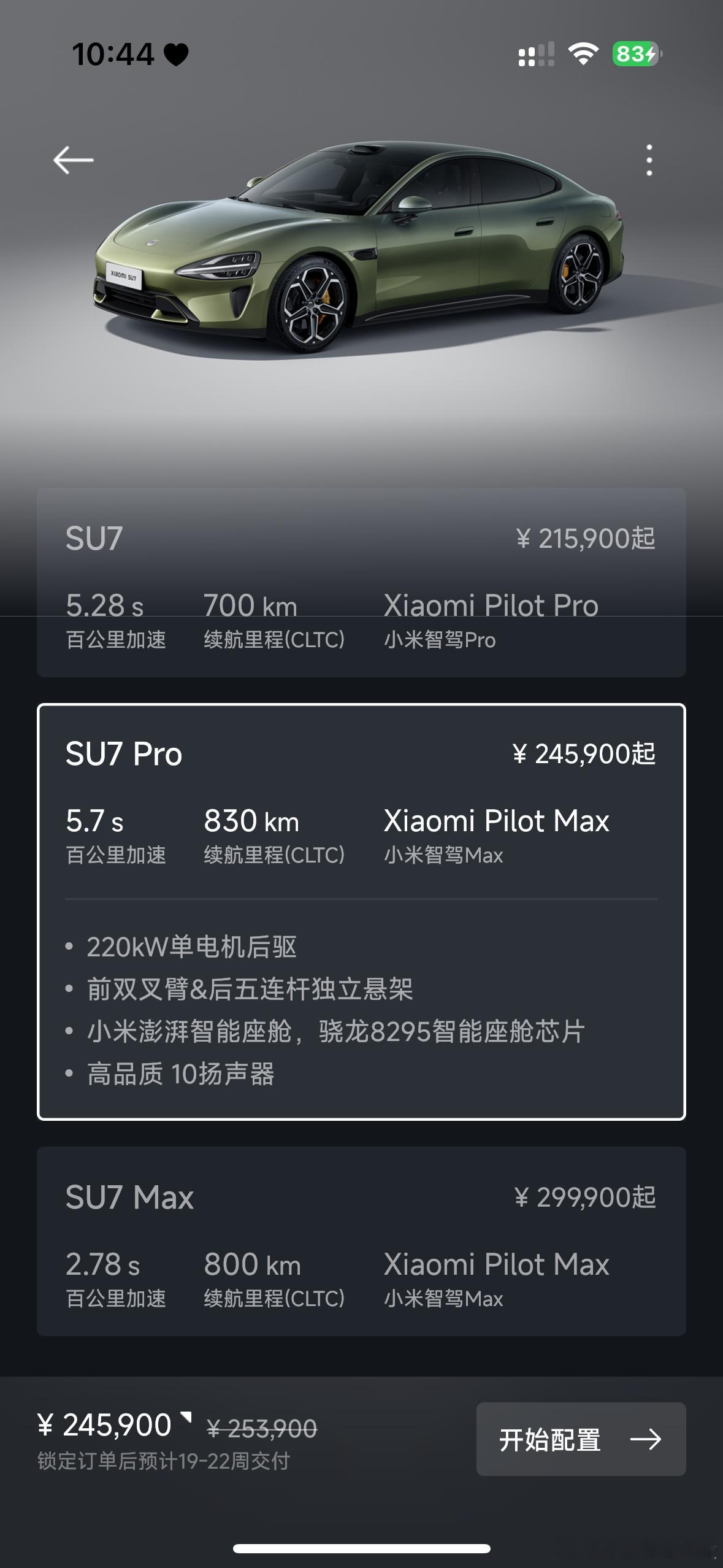Click the 开始配置 button
Viewport: 723px width, 1568px height.
coord(581,1439)
